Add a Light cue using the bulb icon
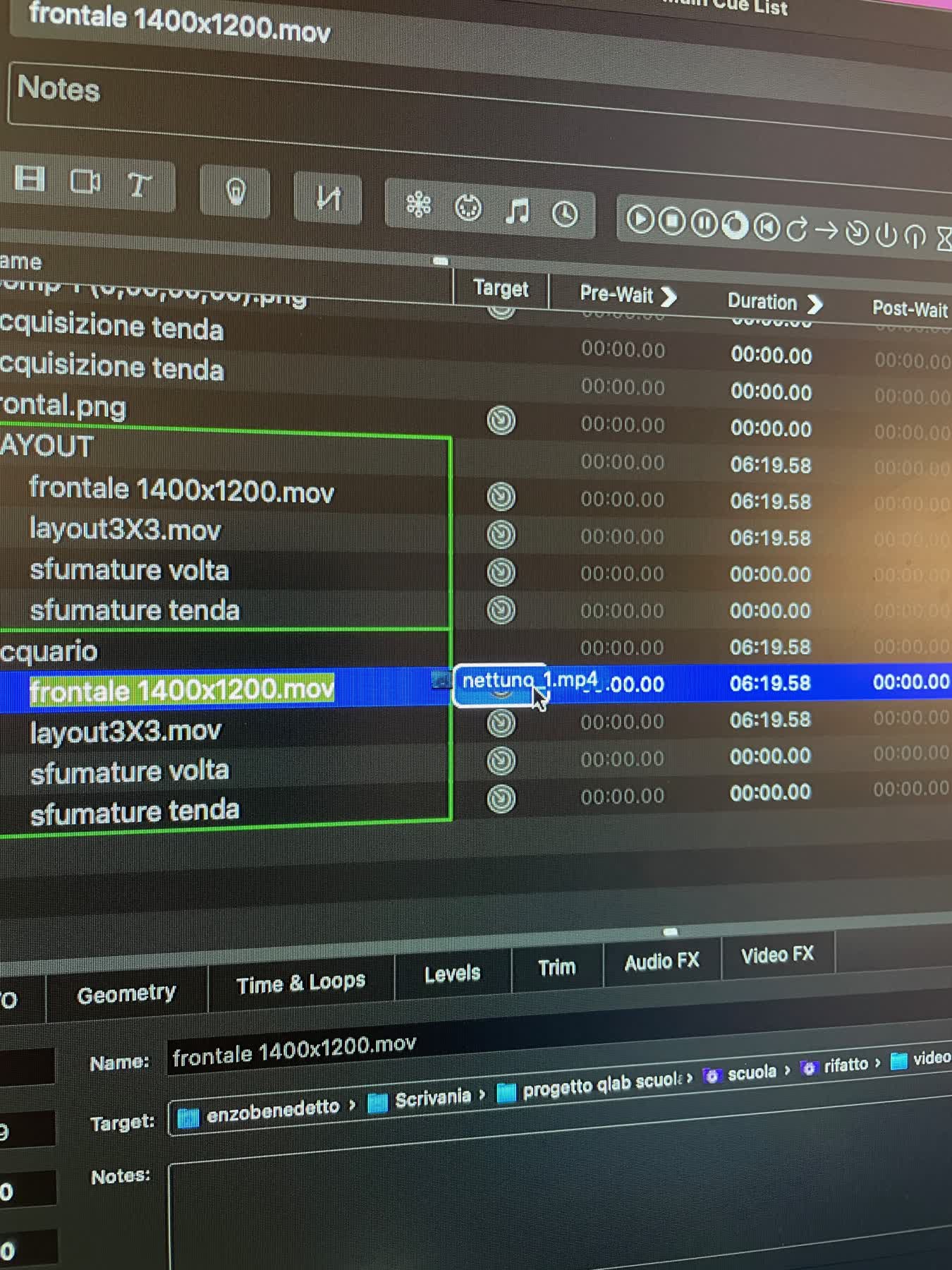The height and width of the screenshot is (1270, 952). [x=236, y=190]
